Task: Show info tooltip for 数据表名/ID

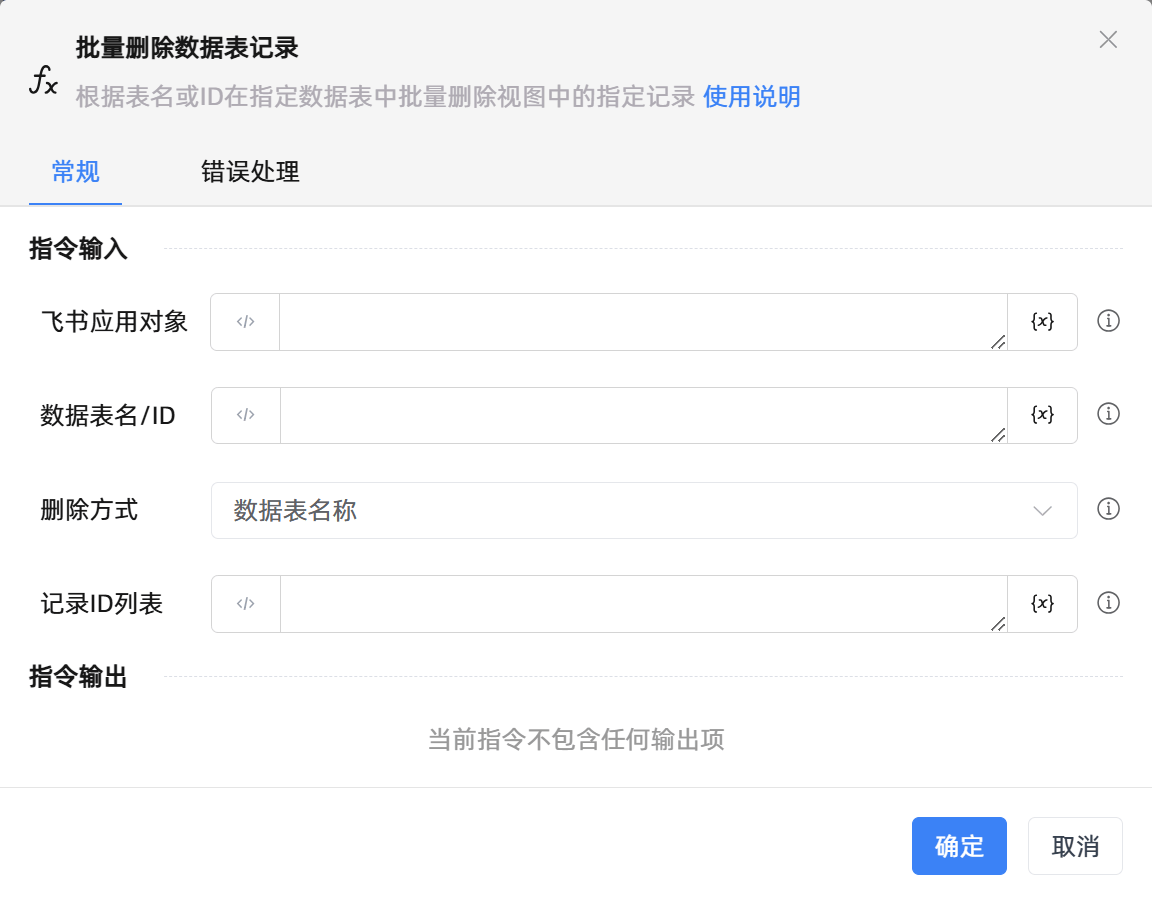Action: pyautogui.click(x=1108, y=414)
